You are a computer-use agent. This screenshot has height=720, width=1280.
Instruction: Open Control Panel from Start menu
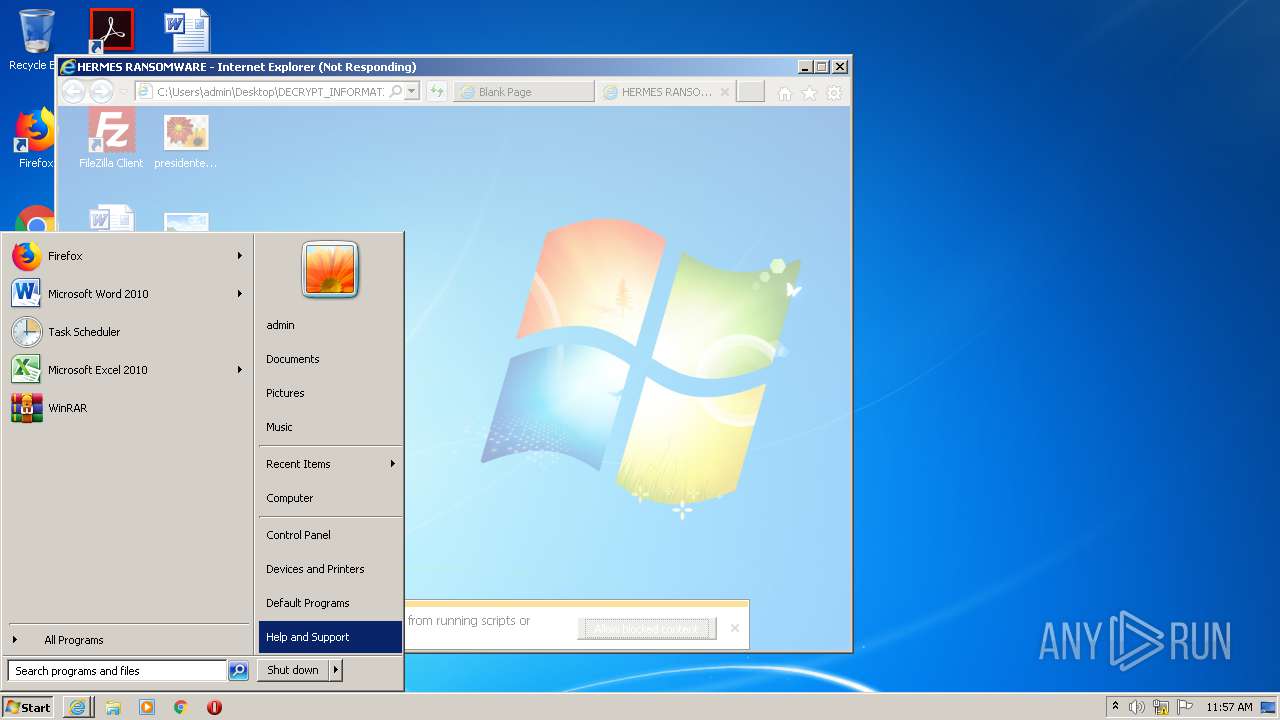(x=330, y=535)
